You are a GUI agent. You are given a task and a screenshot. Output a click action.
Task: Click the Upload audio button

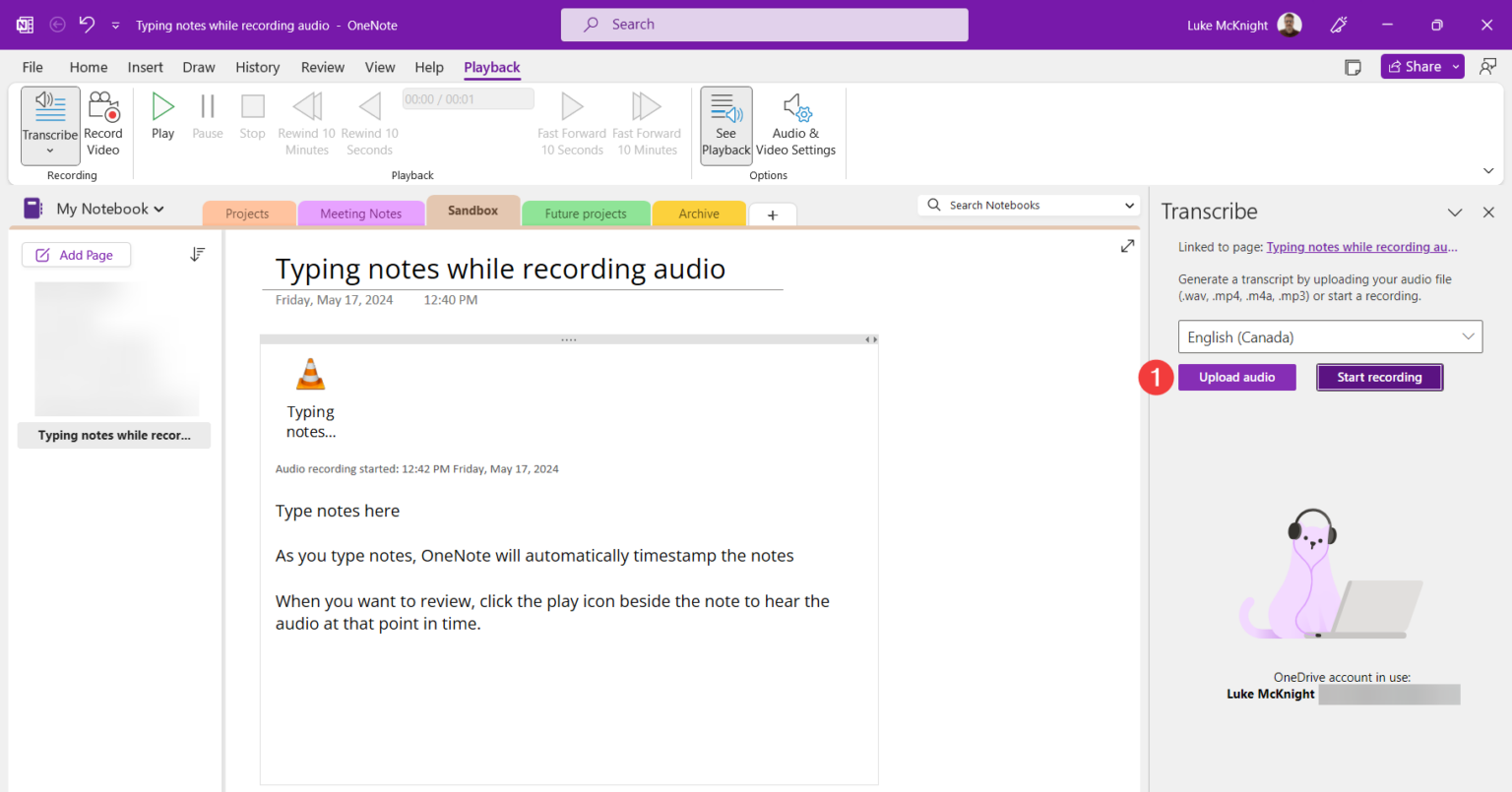click(x=1236, y=377)
